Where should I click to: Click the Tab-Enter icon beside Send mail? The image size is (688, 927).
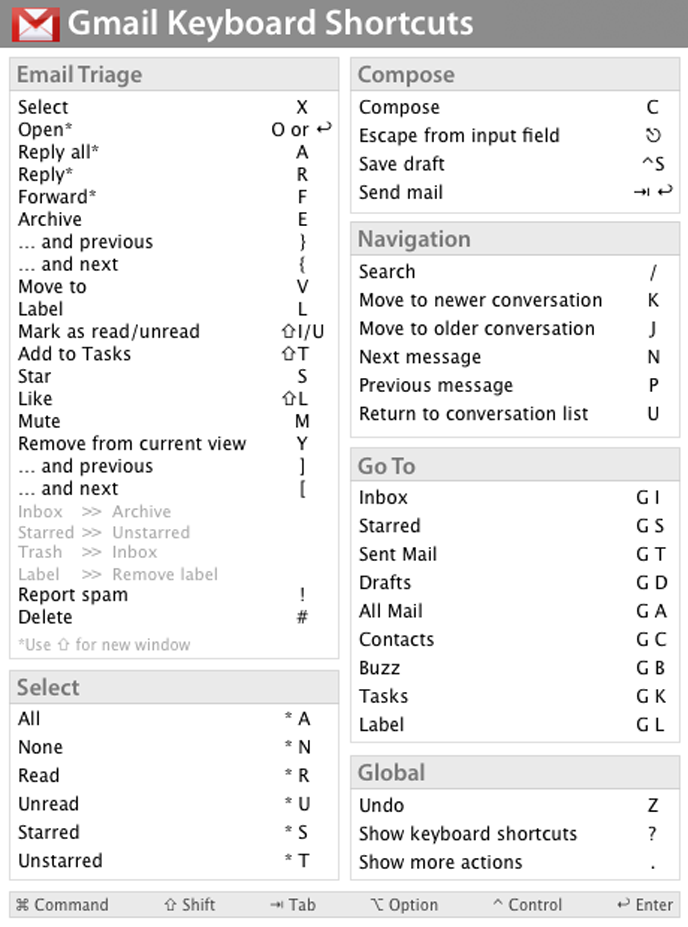(653, 192)
